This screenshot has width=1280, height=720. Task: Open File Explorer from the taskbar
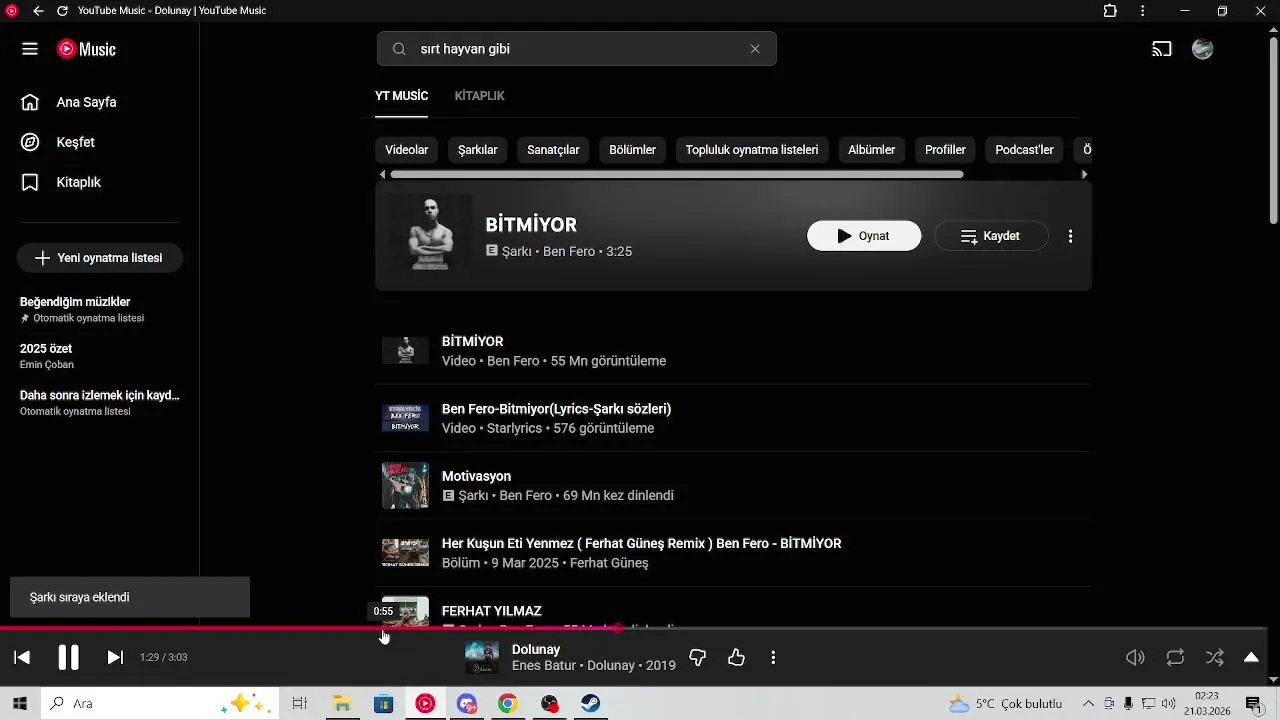pyautogui.click(x=342, y=704)
